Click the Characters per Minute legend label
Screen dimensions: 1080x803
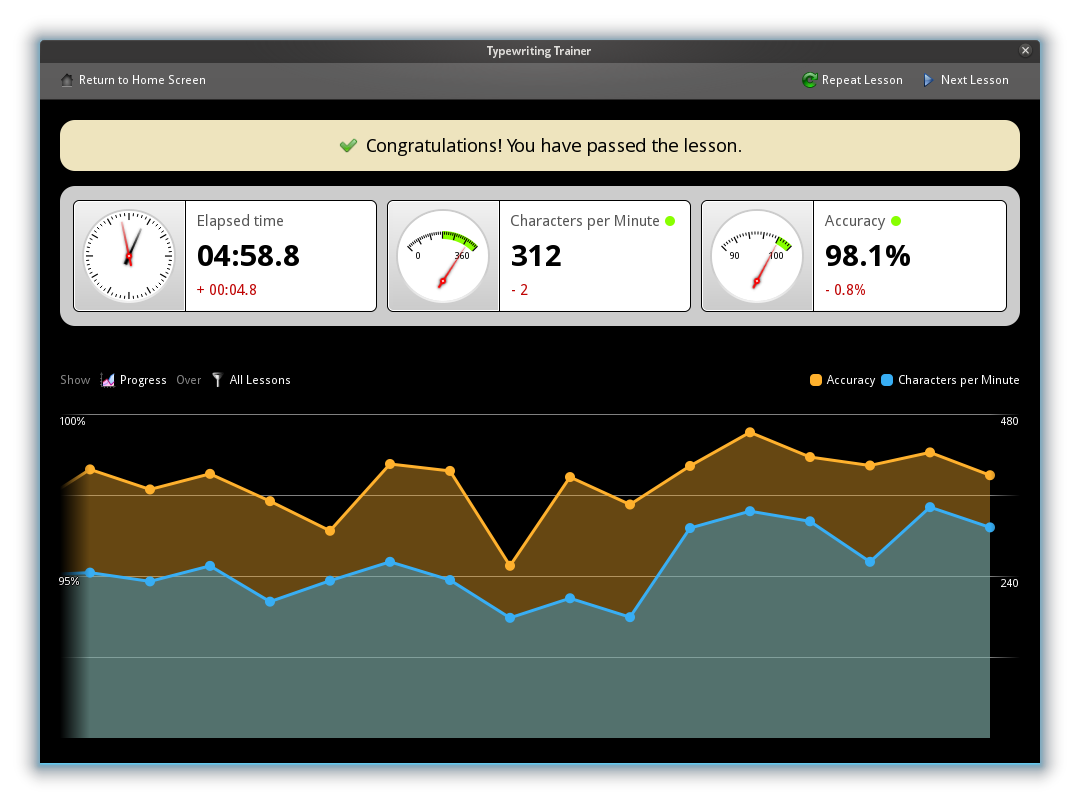point(958,380)
